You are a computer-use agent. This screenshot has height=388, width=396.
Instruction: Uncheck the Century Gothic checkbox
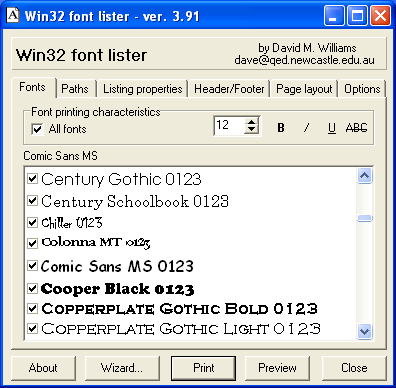click(32, 179)
